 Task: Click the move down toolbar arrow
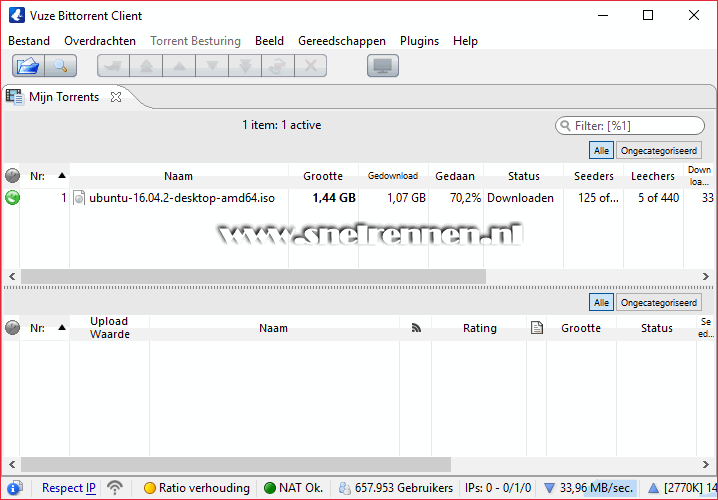pyautogui.click(x=212, y=66)
